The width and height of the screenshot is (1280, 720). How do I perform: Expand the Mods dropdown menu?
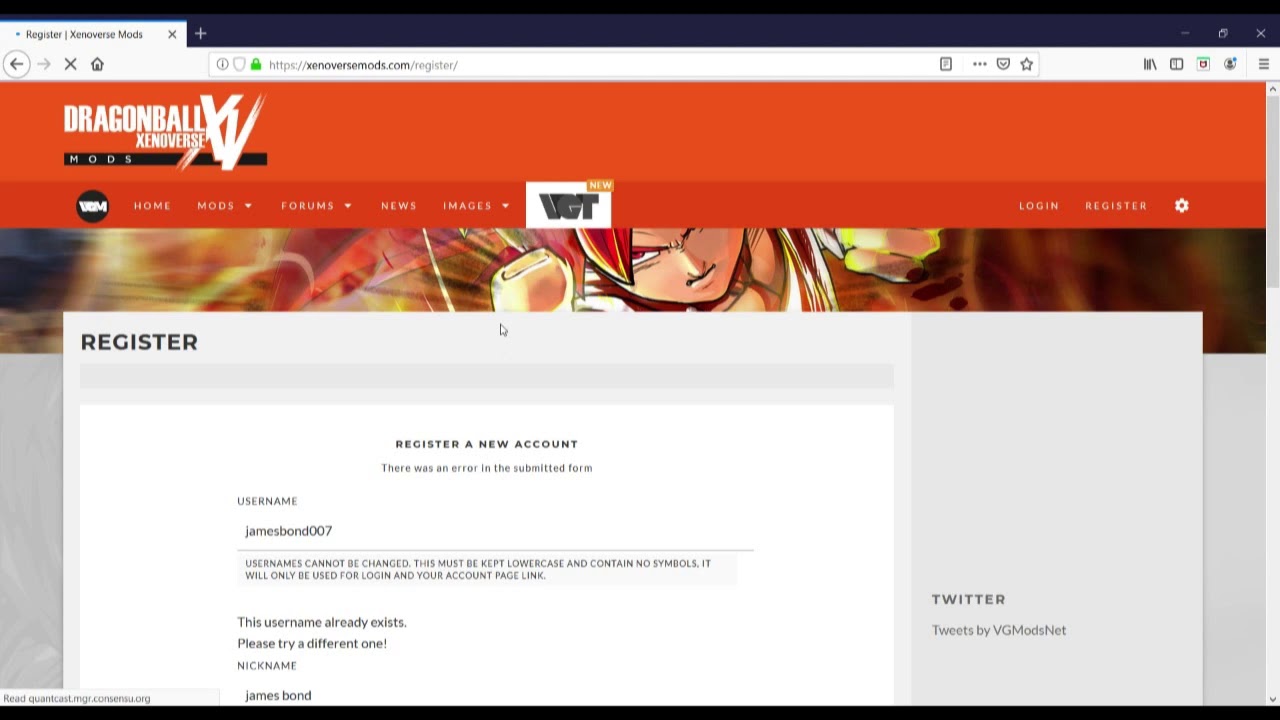point(225,206)
